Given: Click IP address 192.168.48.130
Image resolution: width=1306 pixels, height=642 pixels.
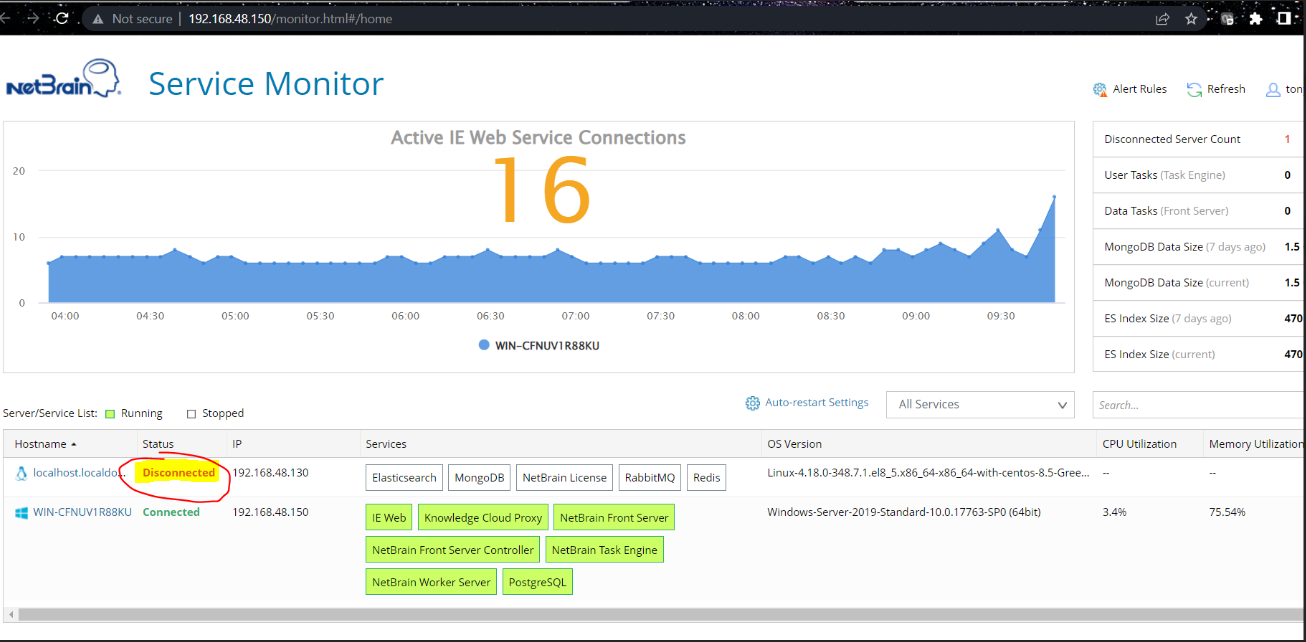Looking at the screenshot, I should [x=270, y=473].
